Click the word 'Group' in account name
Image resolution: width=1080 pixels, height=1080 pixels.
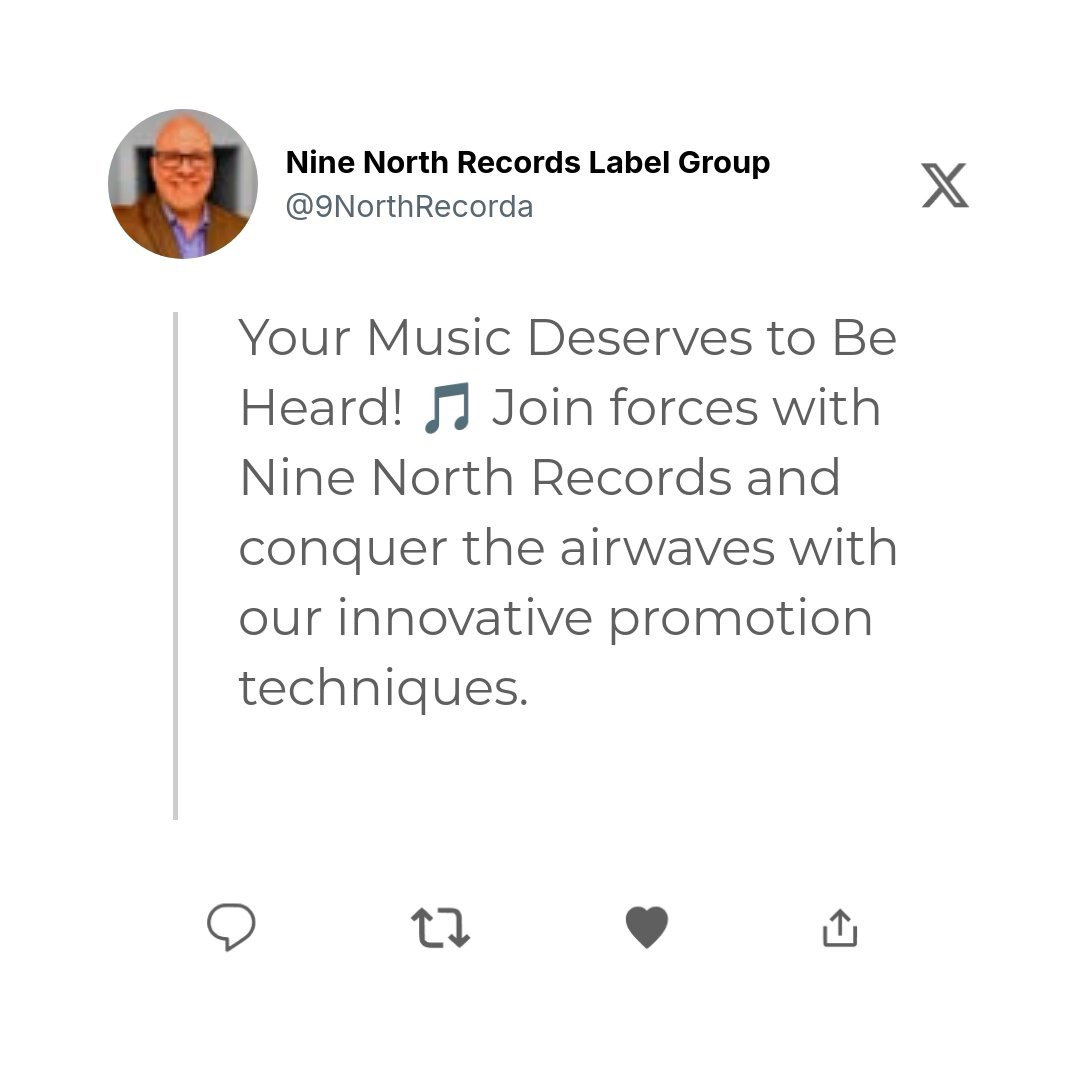click(724, 164)
